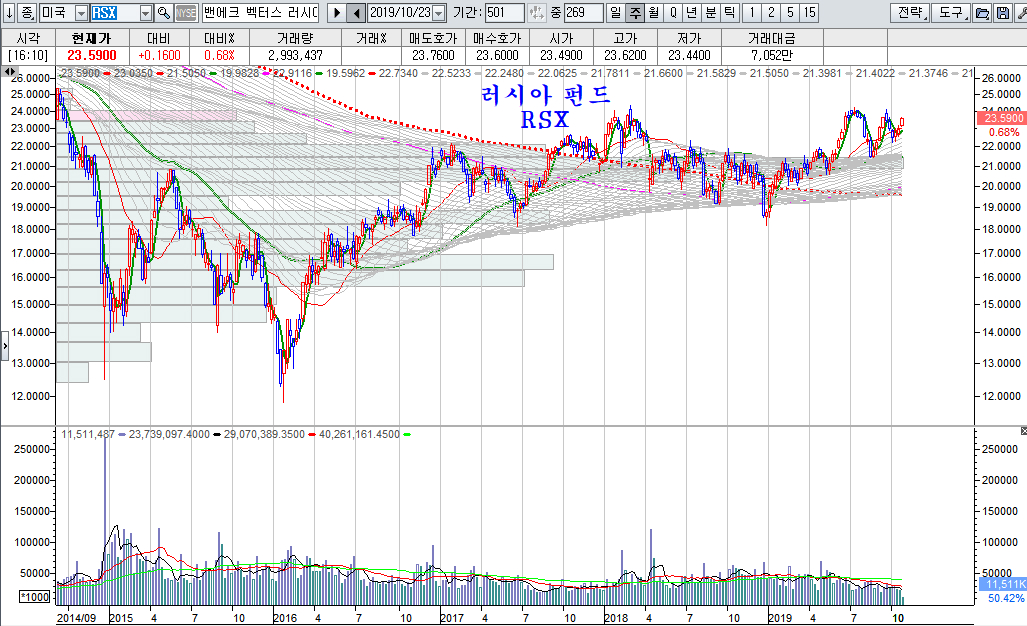Click the down-arrow icon at toolbar start

pos(9,12)
